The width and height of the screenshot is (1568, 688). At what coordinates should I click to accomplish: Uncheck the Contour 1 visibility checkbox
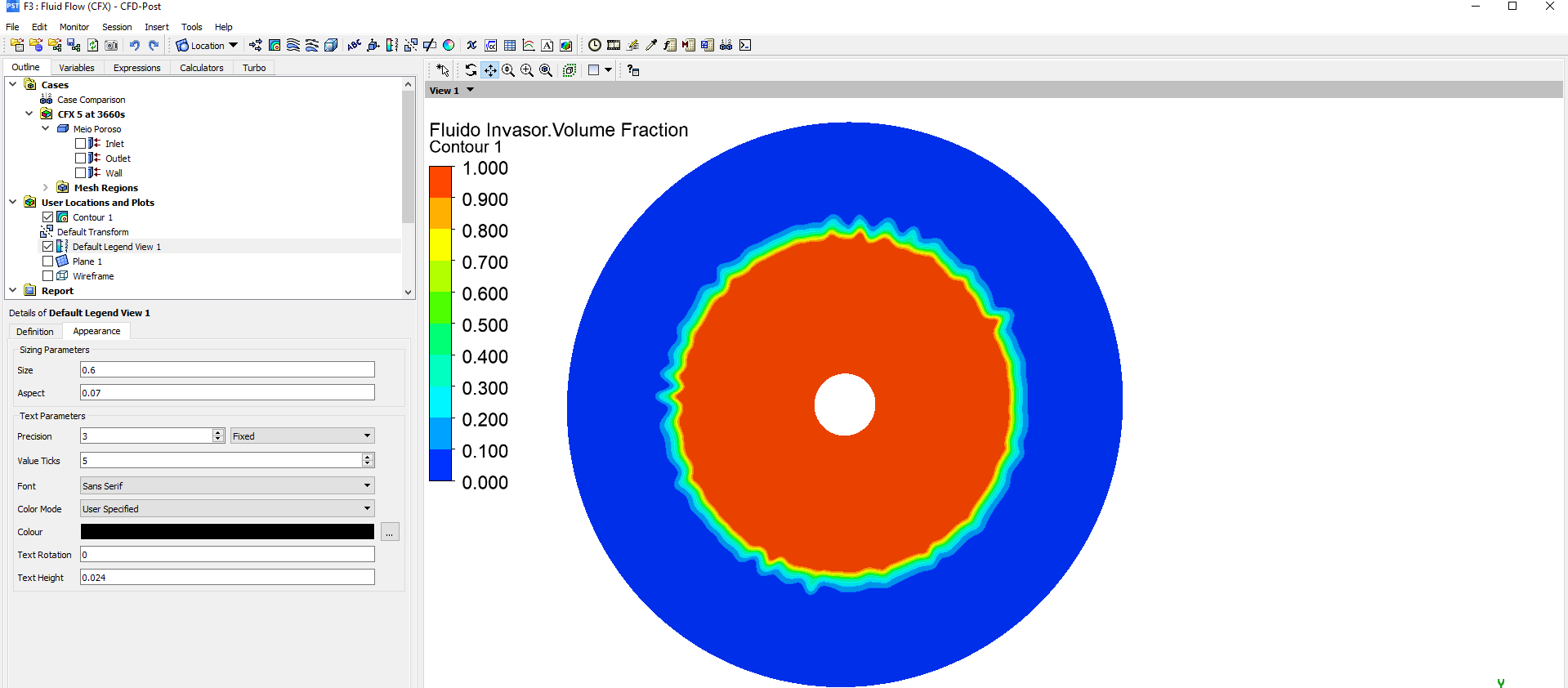[47, 217]
